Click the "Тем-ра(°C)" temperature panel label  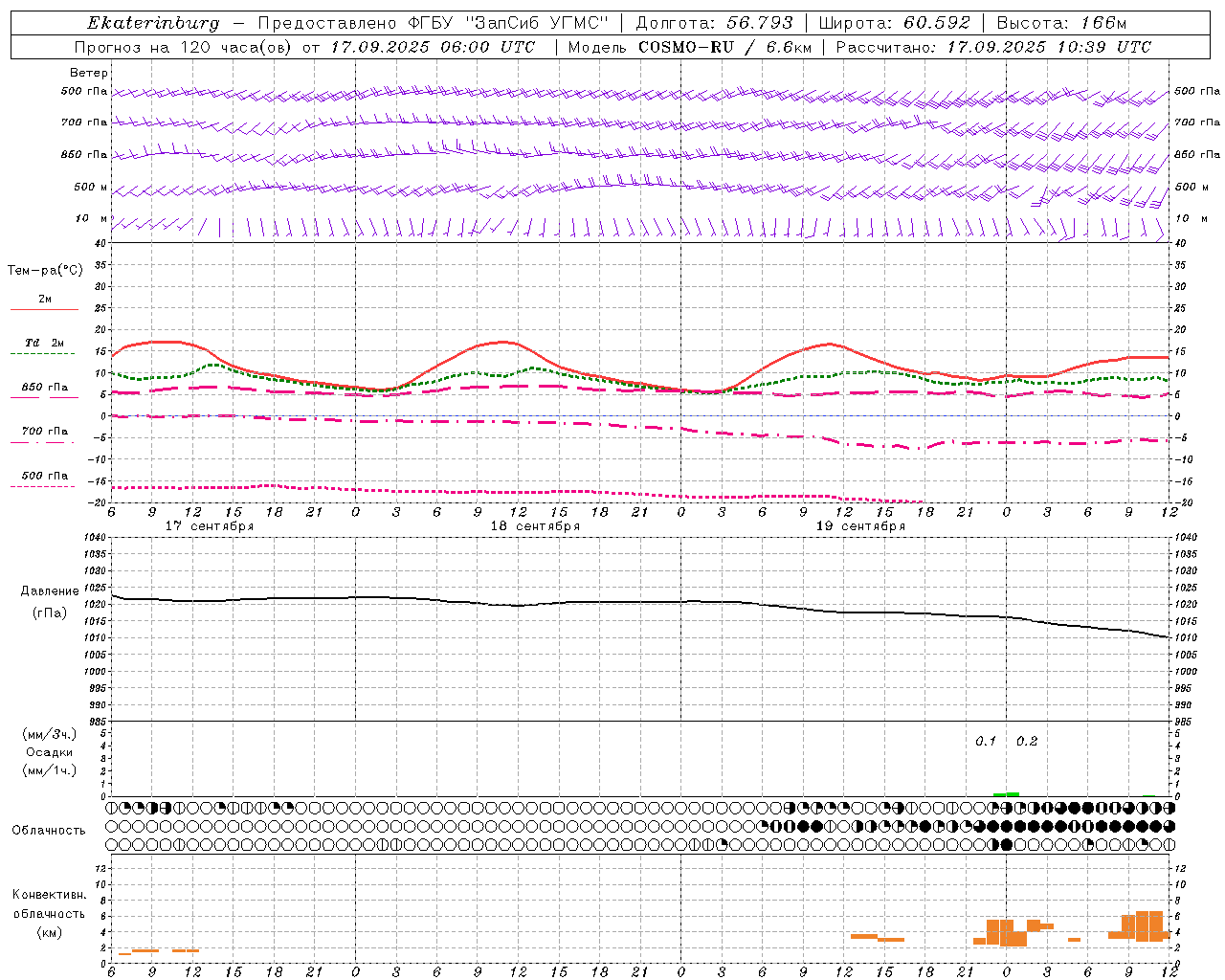45,271
